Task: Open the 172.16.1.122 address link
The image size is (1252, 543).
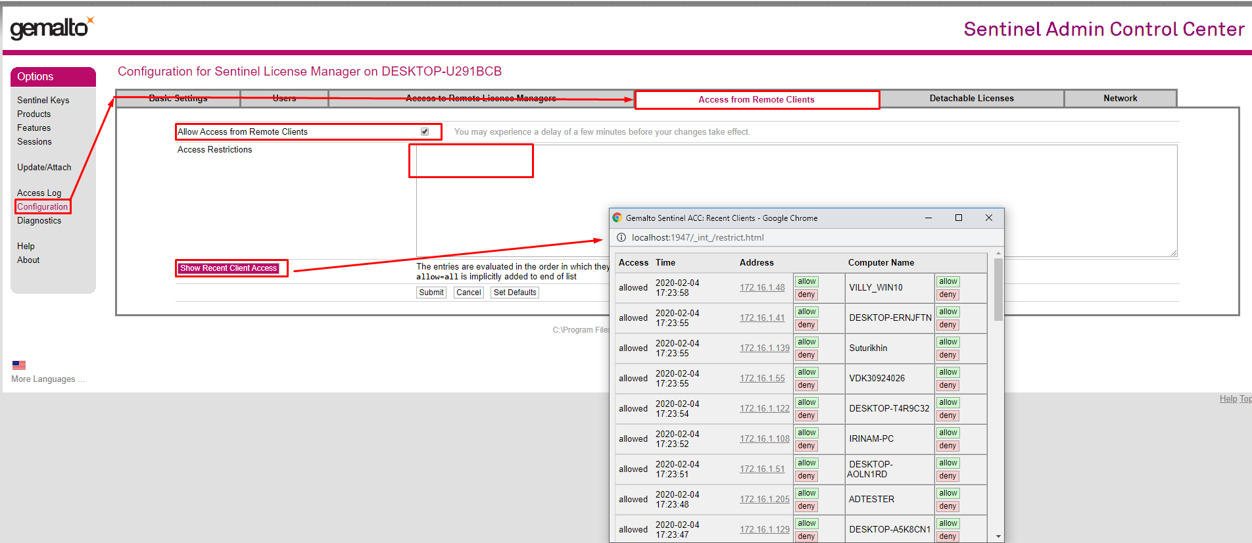Action: [764, 408]
